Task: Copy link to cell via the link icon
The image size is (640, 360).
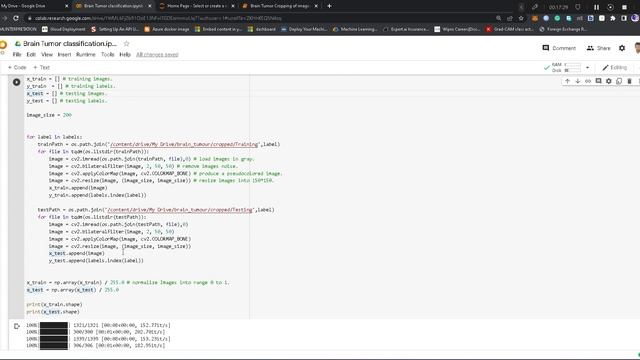Action: point(588,81)
